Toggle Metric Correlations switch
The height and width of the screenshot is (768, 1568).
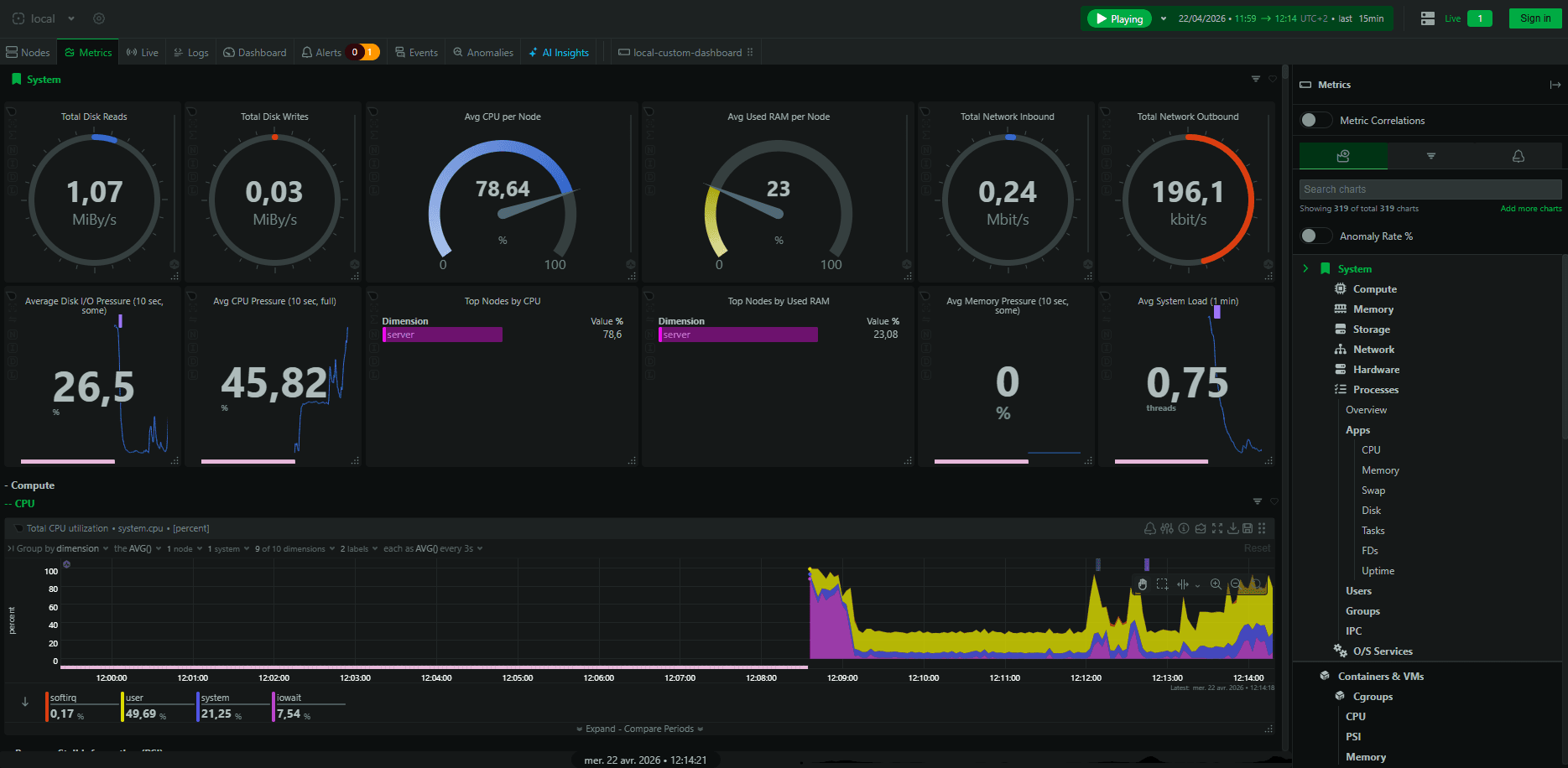coord(1315,120)
